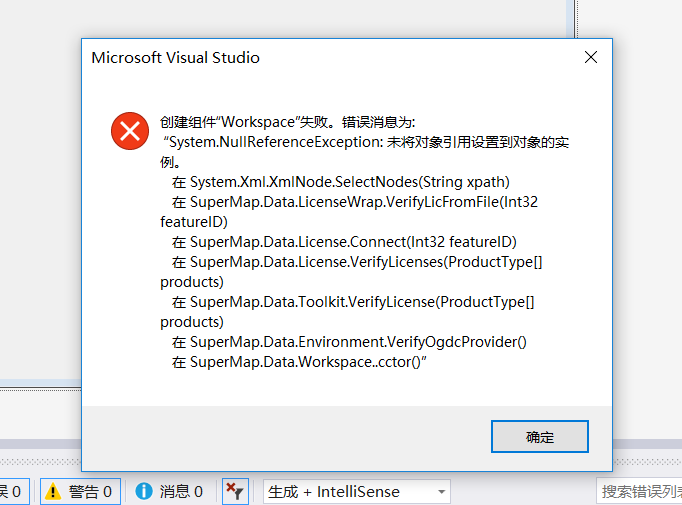Focus the 搜索错误列表 search field
Screen dimensions: 682x505
pos(639,492)
